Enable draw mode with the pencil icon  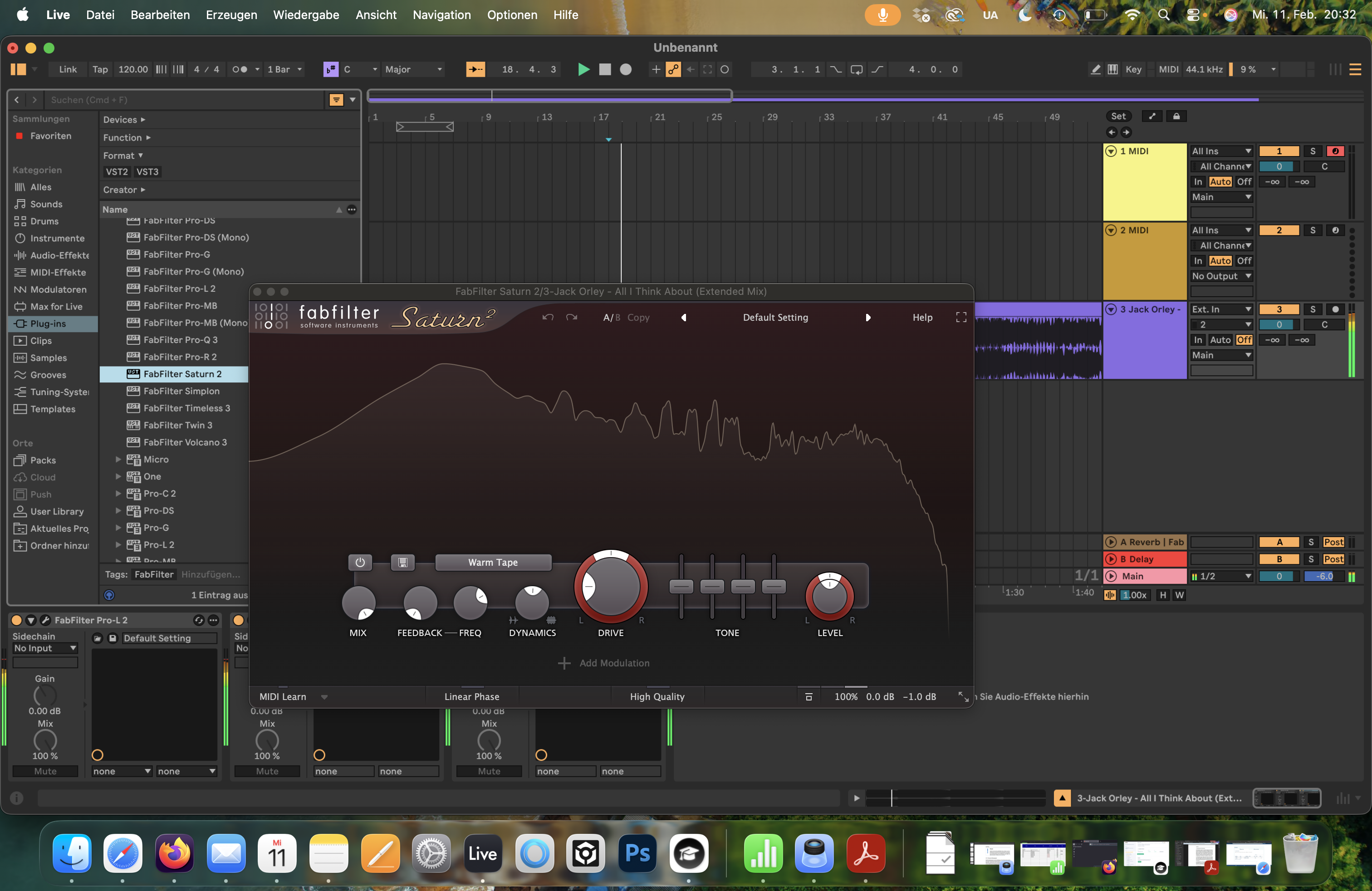1095,69
